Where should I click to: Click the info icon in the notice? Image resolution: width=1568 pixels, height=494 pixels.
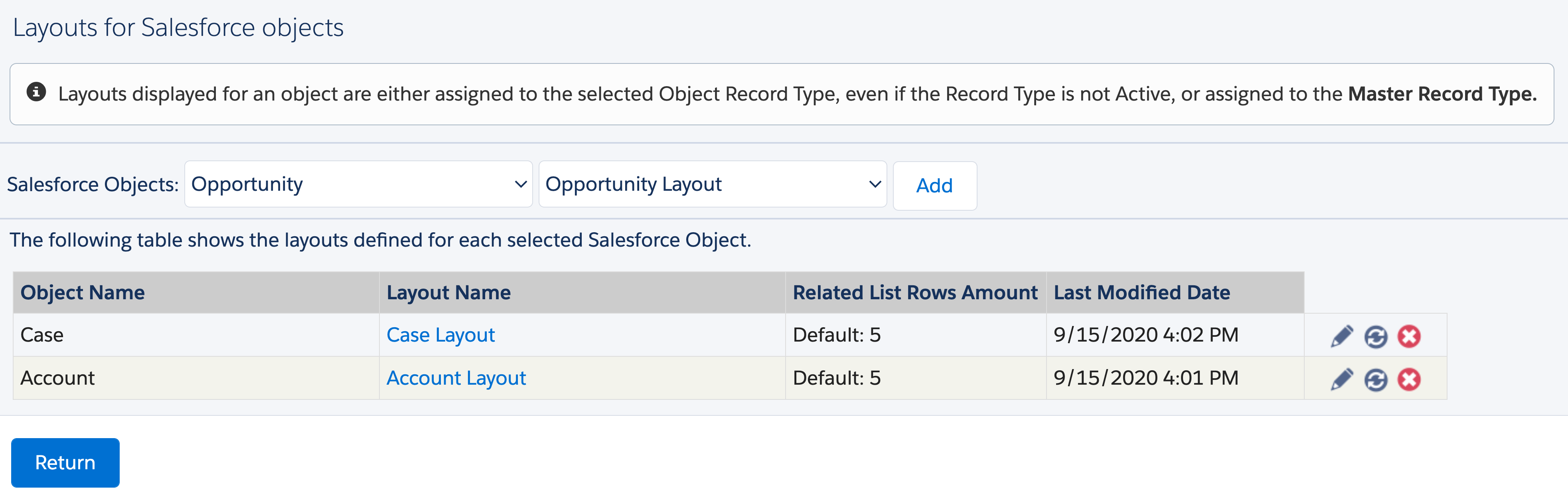pos(36,92)
